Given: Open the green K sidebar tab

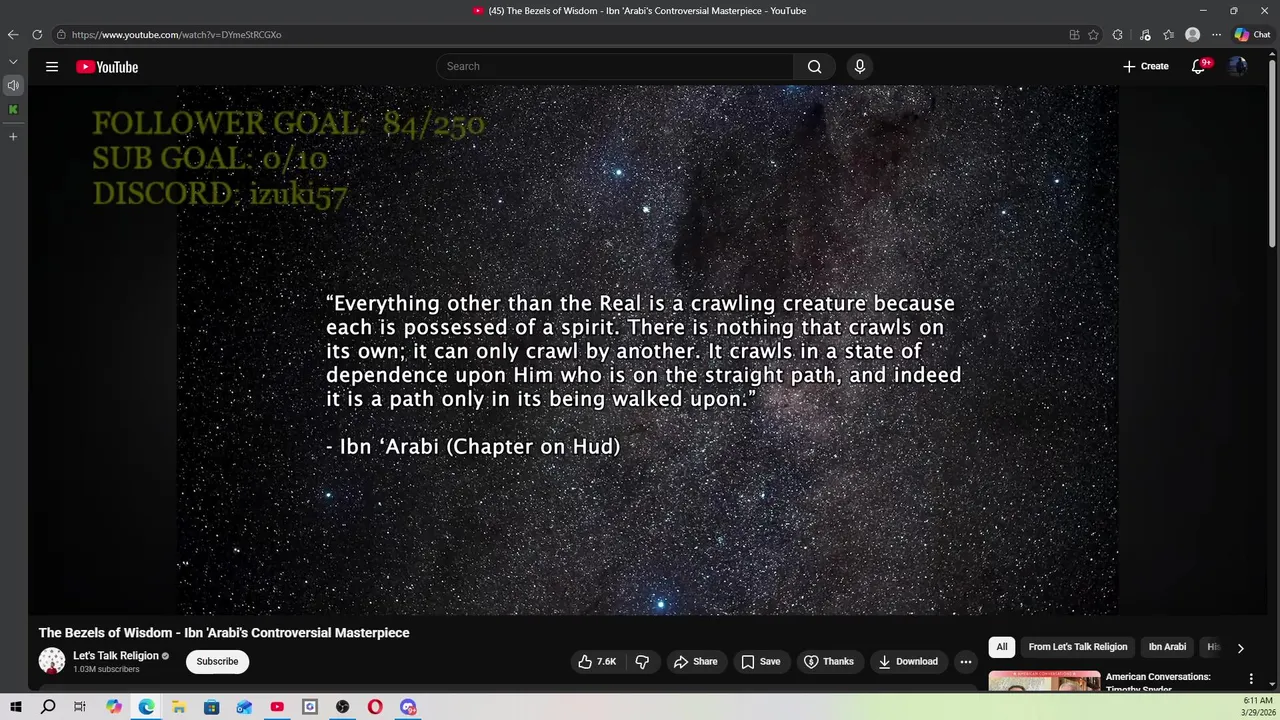Looking at the screenshot, I should coord(13,110).
